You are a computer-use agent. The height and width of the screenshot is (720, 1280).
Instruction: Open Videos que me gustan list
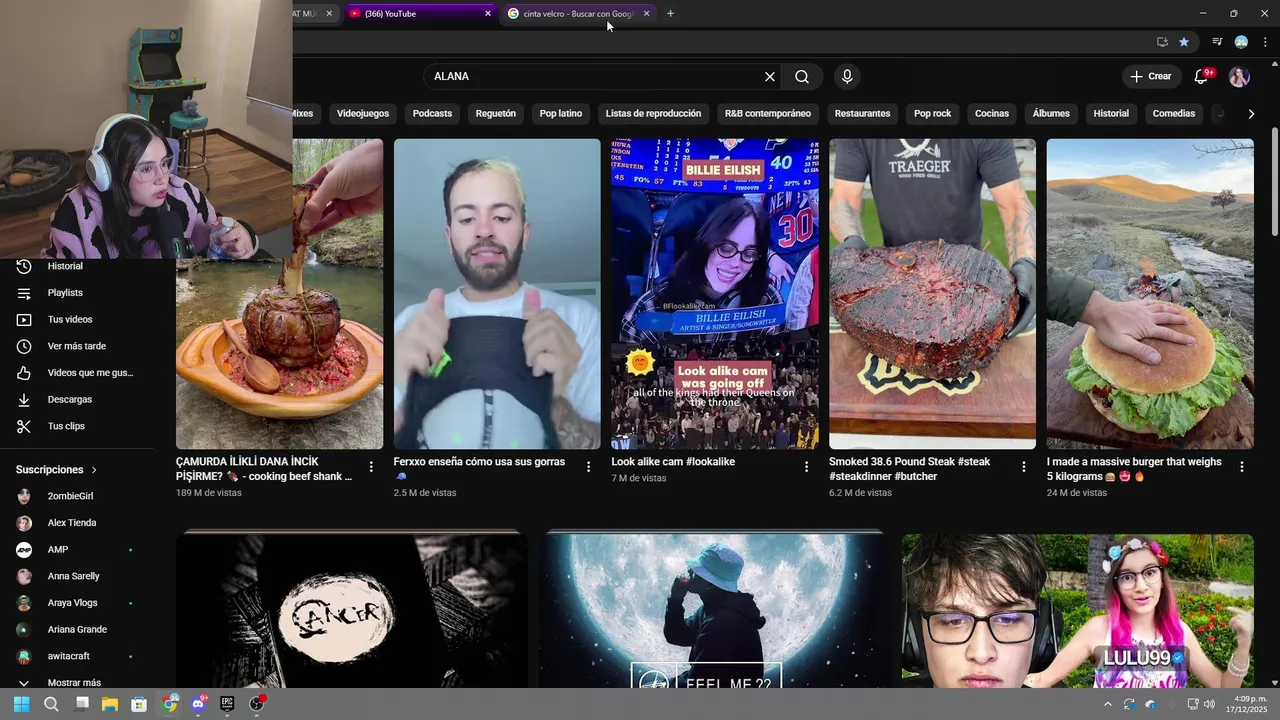76,373
